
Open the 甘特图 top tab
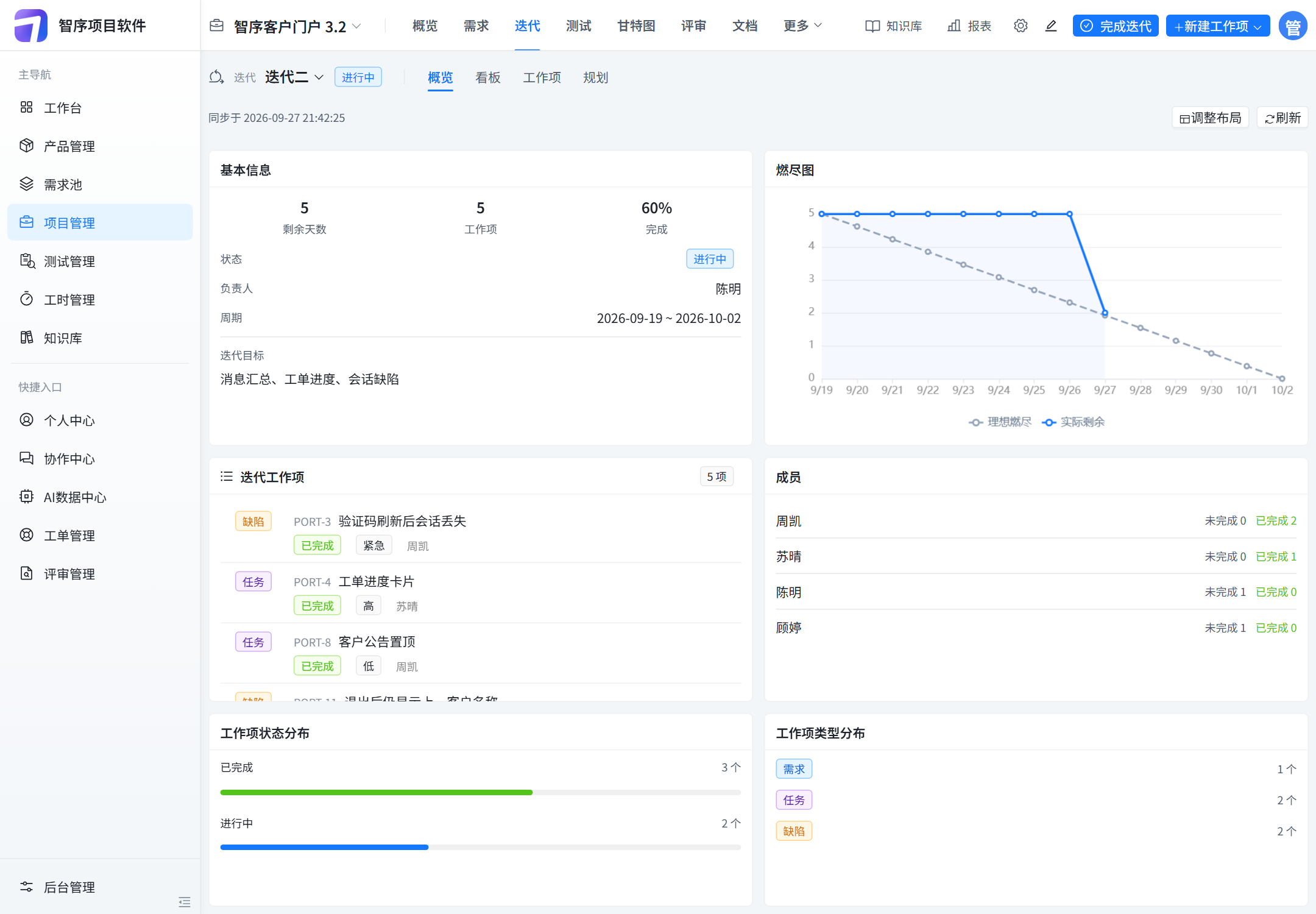tap(636, 26)
